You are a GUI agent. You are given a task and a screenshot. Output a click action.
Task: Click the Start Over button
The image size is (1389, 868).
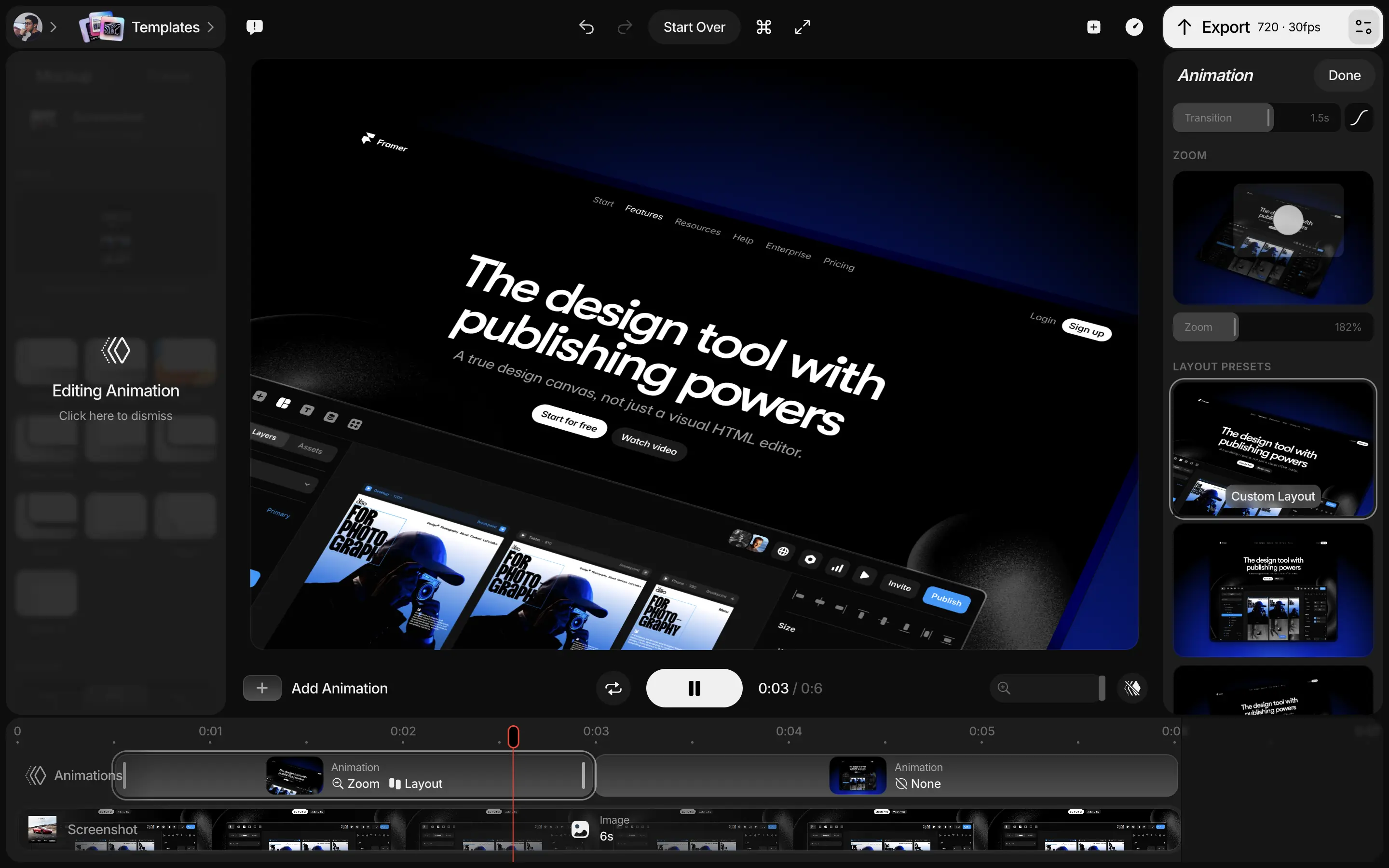694,27
